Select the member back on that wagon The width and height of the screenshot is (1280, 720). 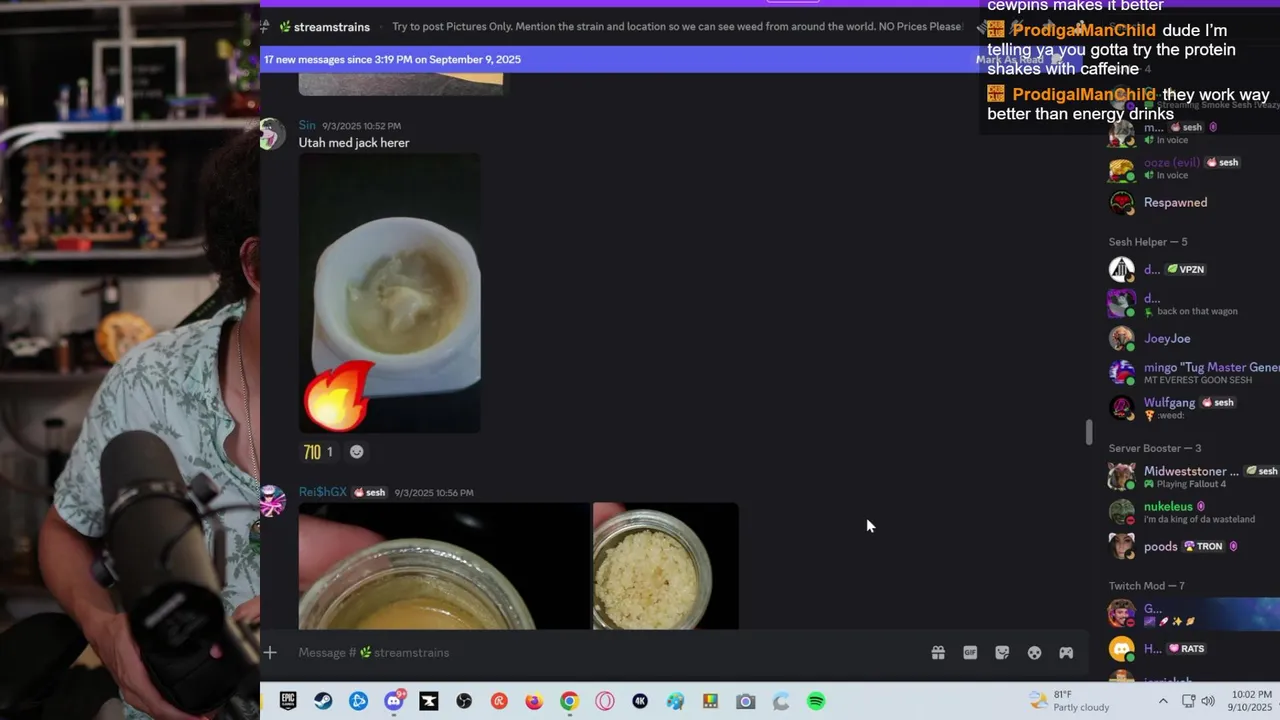tap(1190, 304)
